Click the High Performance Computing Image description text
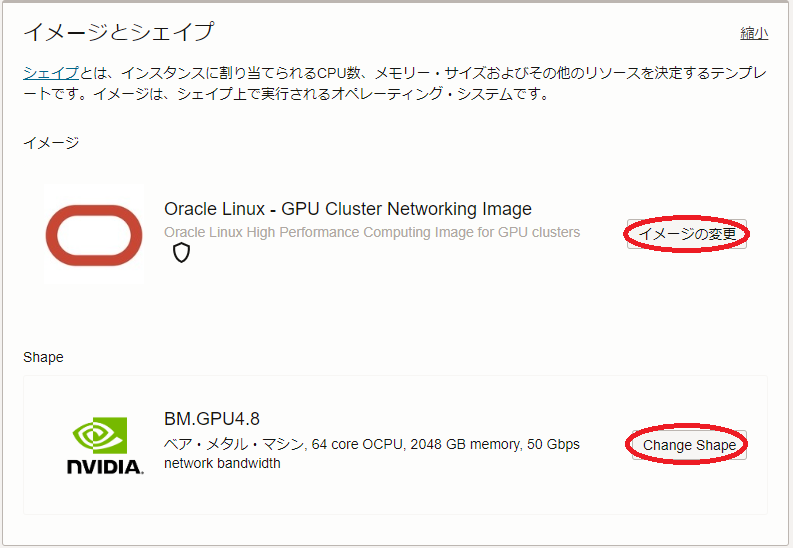Screen dimensions: 793x548 pyautogui.click(x=371, y=232)
